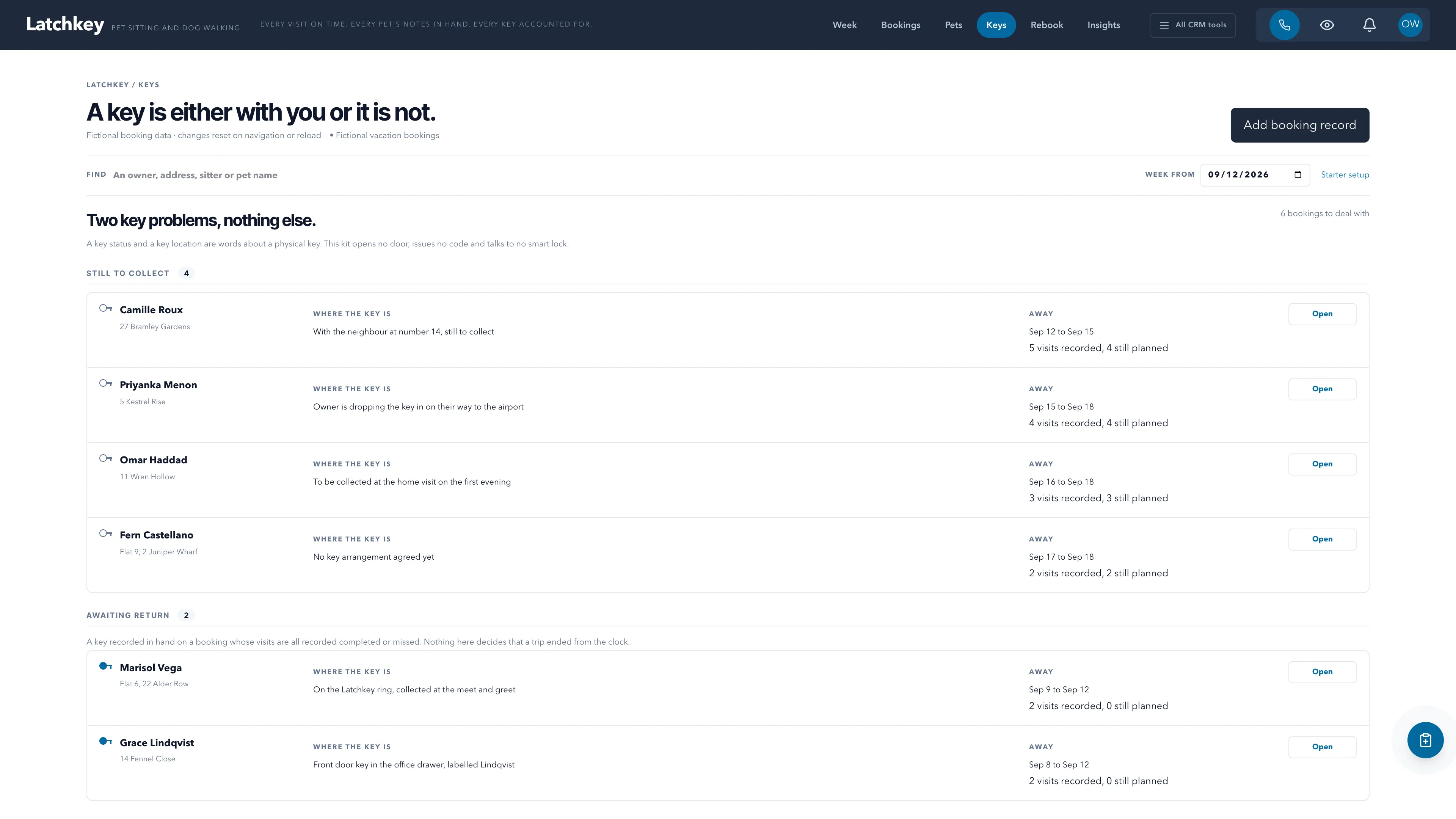Click the Latchkey logo

pos(65,24)
